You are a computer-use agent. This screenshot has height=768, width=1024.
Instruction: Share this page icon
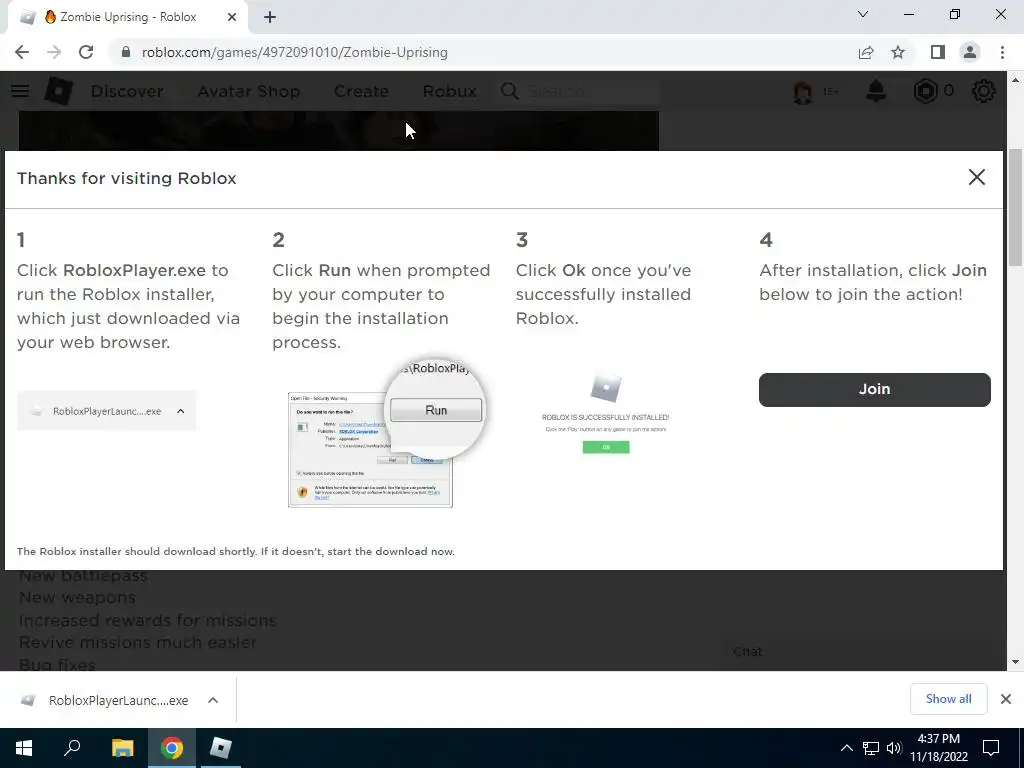click(866, 52)
